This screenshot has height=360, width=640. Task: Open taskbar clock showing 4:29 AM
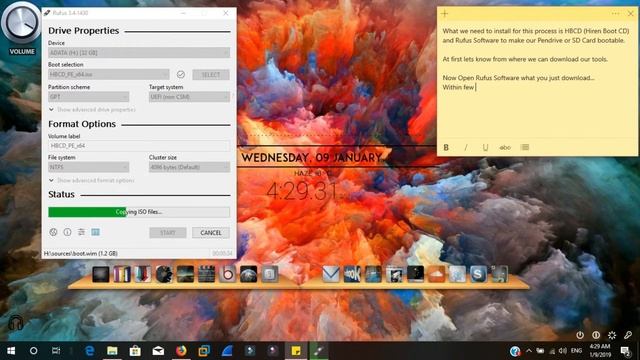pos(600,351)
